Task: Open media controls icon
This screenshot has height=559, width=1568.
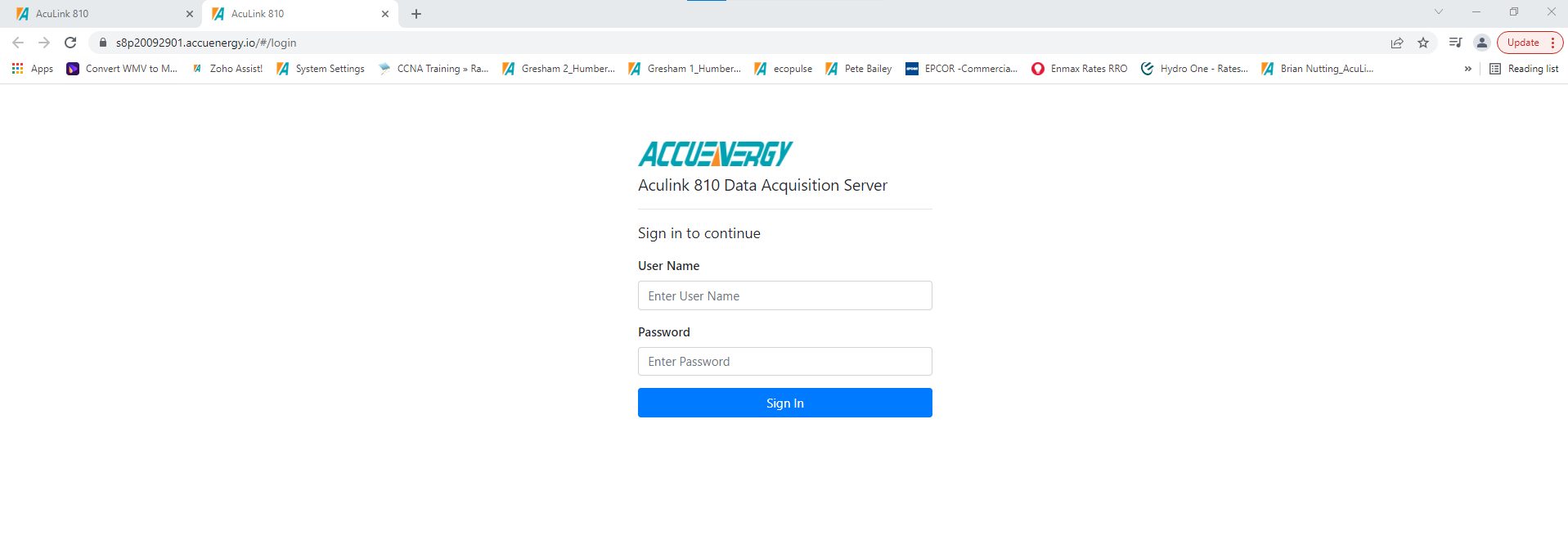Action: (1455, 43)
